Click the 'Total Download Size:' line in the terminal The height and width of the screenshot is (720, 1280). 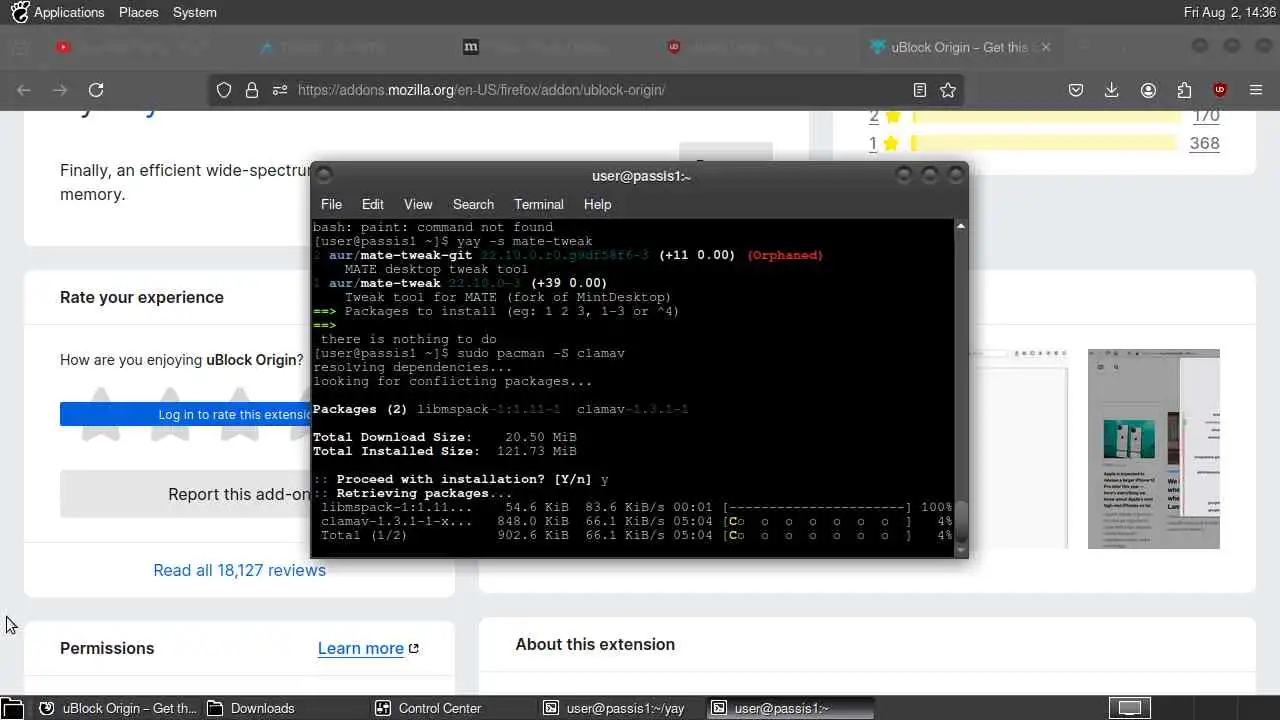445,437
